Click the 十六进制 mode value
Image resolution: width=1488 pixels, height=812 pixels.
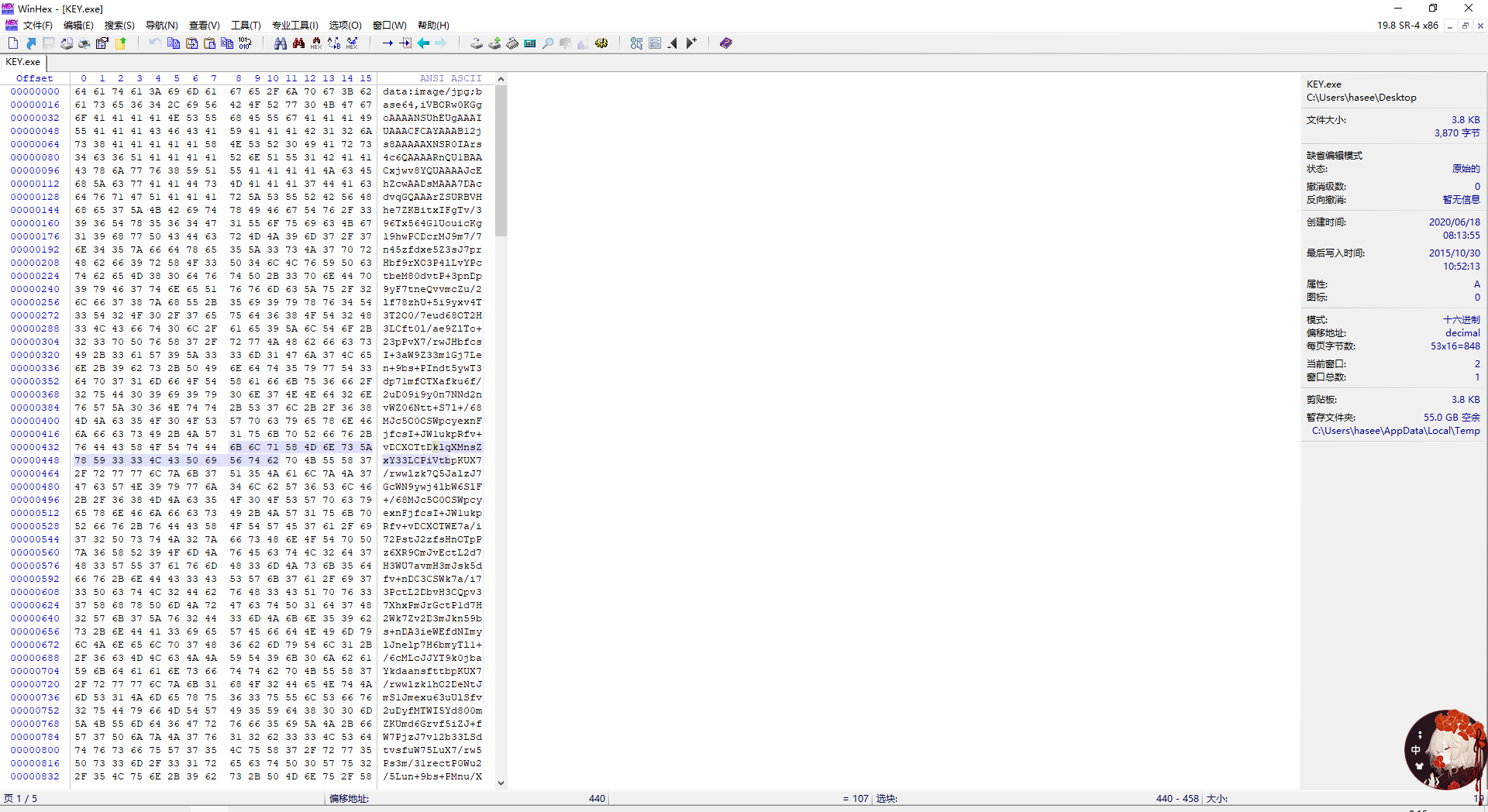point(1462,320)
